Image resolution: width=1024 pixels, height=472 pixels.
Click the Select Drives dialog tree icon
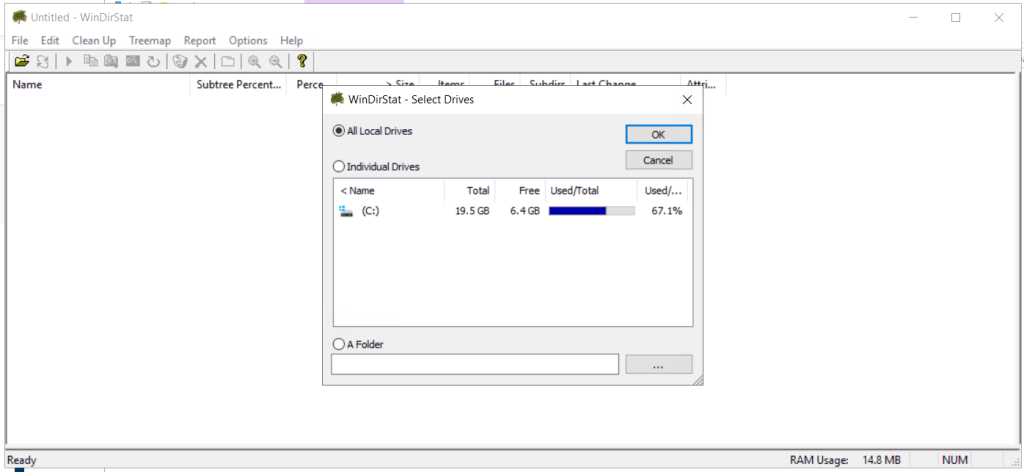337,99
